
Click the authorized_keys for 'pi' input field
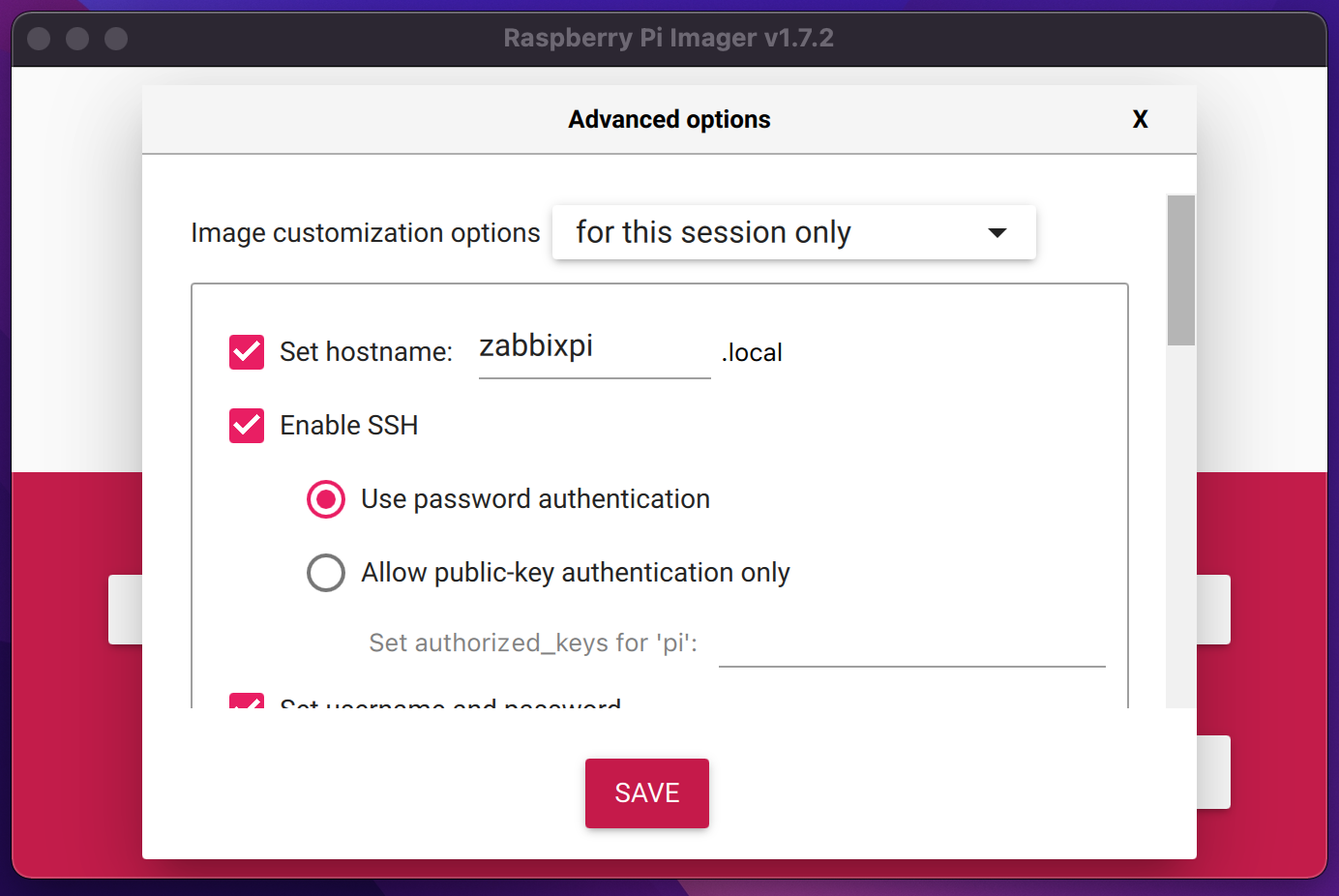911,644
